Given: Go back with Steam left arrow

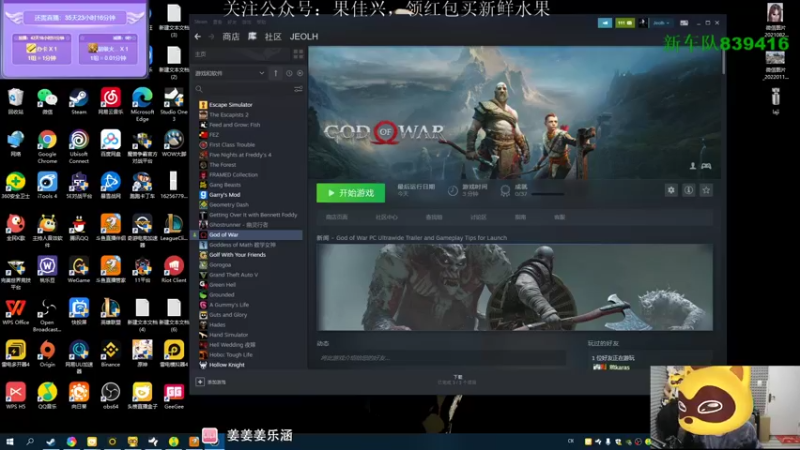Looking at the screenshot, I should [x=198, y=37].
